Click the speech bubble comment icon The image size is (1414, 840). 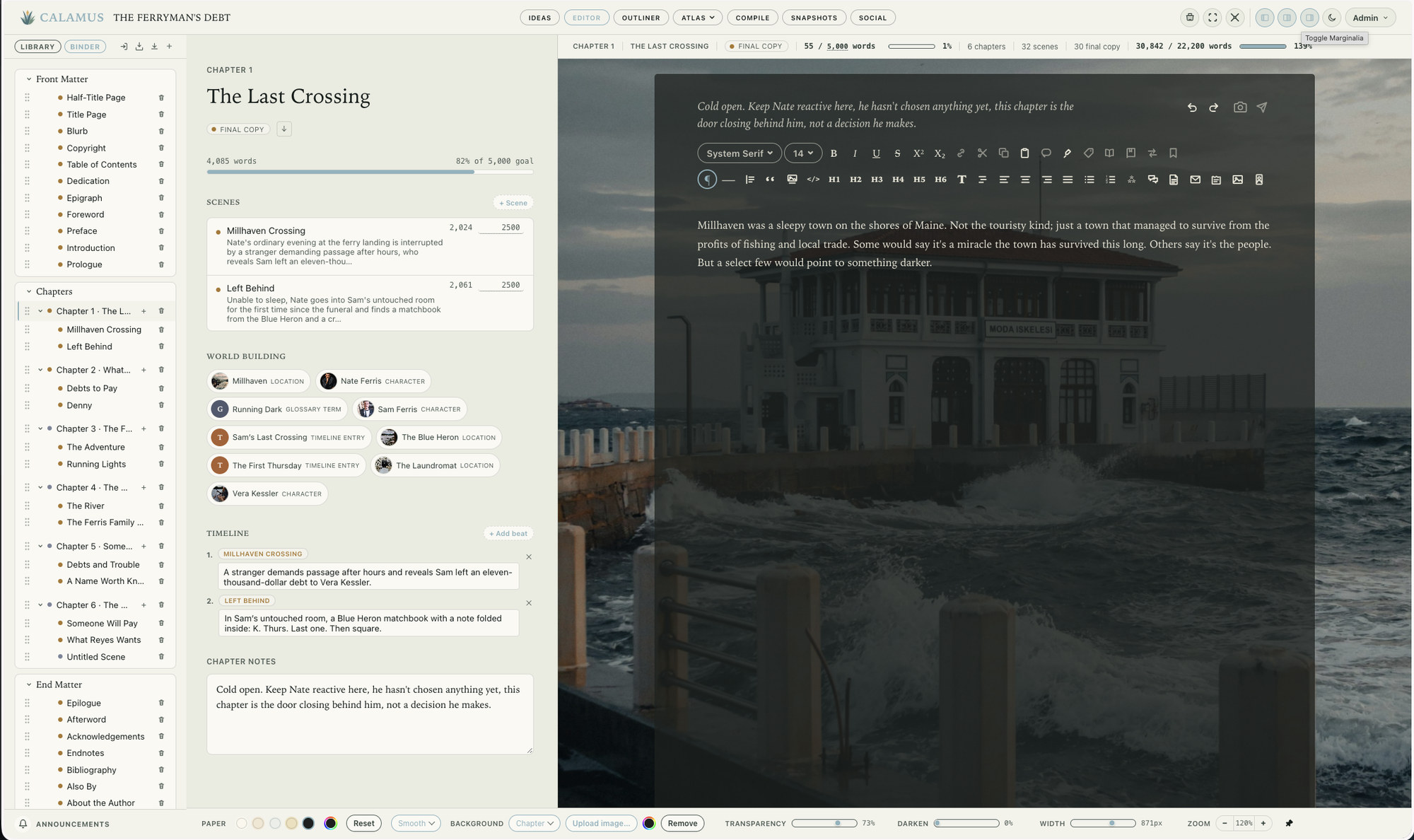point(1046,153)
